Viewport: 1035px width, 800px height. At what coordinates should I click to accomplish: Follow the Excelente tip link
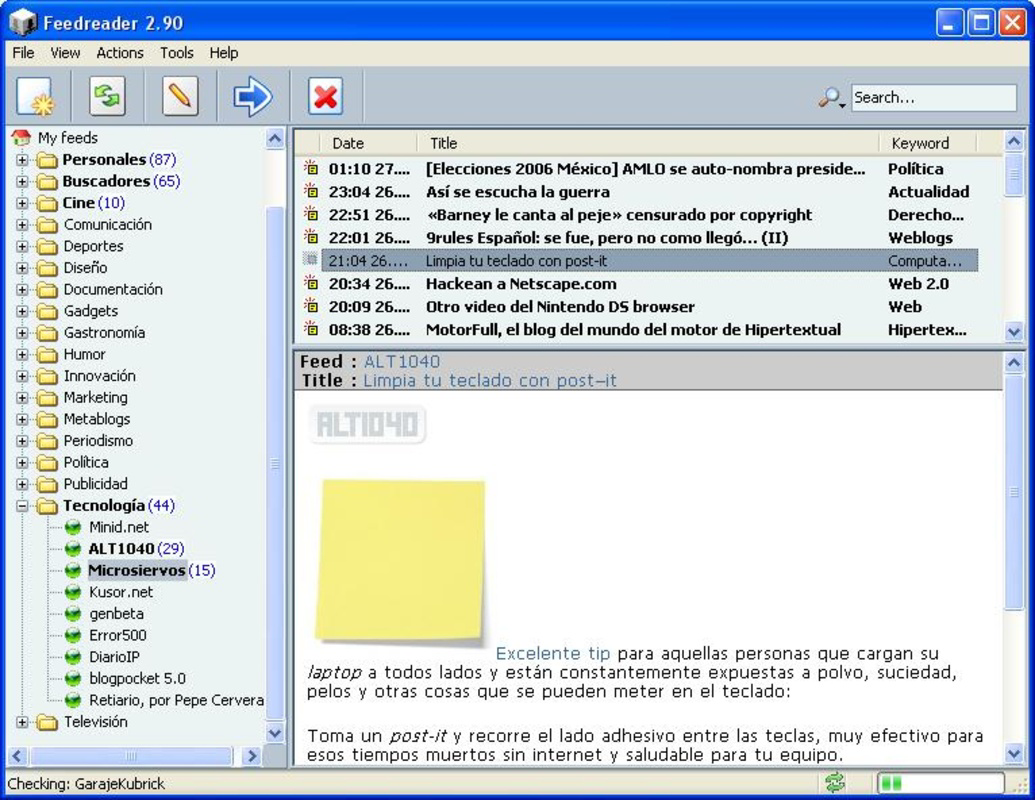click(x=552, y=653)
